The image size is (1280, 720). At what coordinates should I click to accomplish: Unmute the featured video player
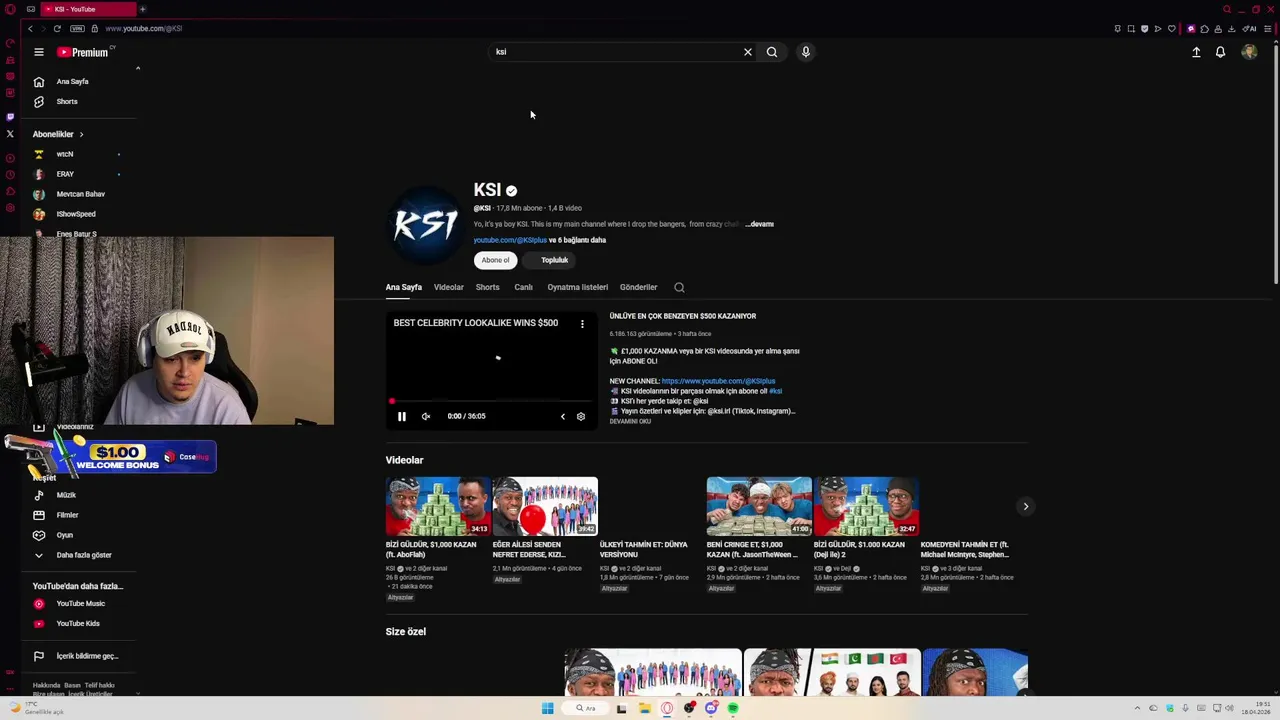426,416
